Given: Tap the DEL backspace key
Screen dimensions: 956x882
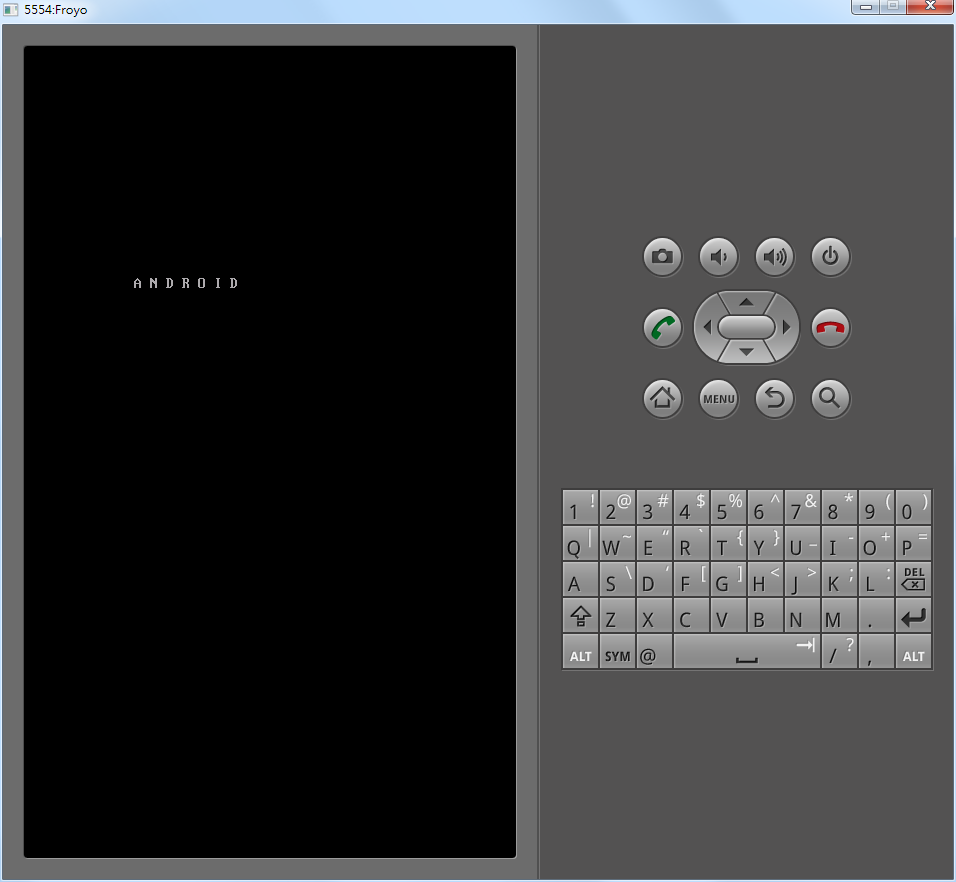Looking at the screenshot, I should 913,579.
